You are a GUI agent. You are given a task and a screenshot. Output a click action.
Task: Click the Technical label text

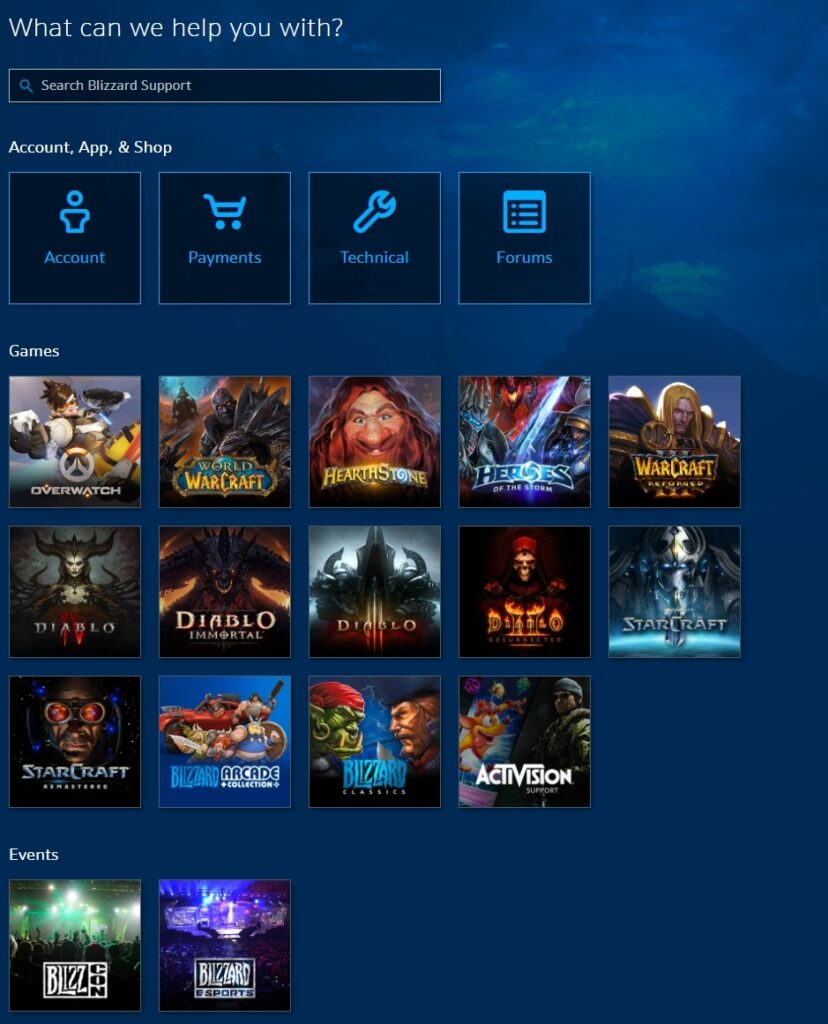(374, 257)
